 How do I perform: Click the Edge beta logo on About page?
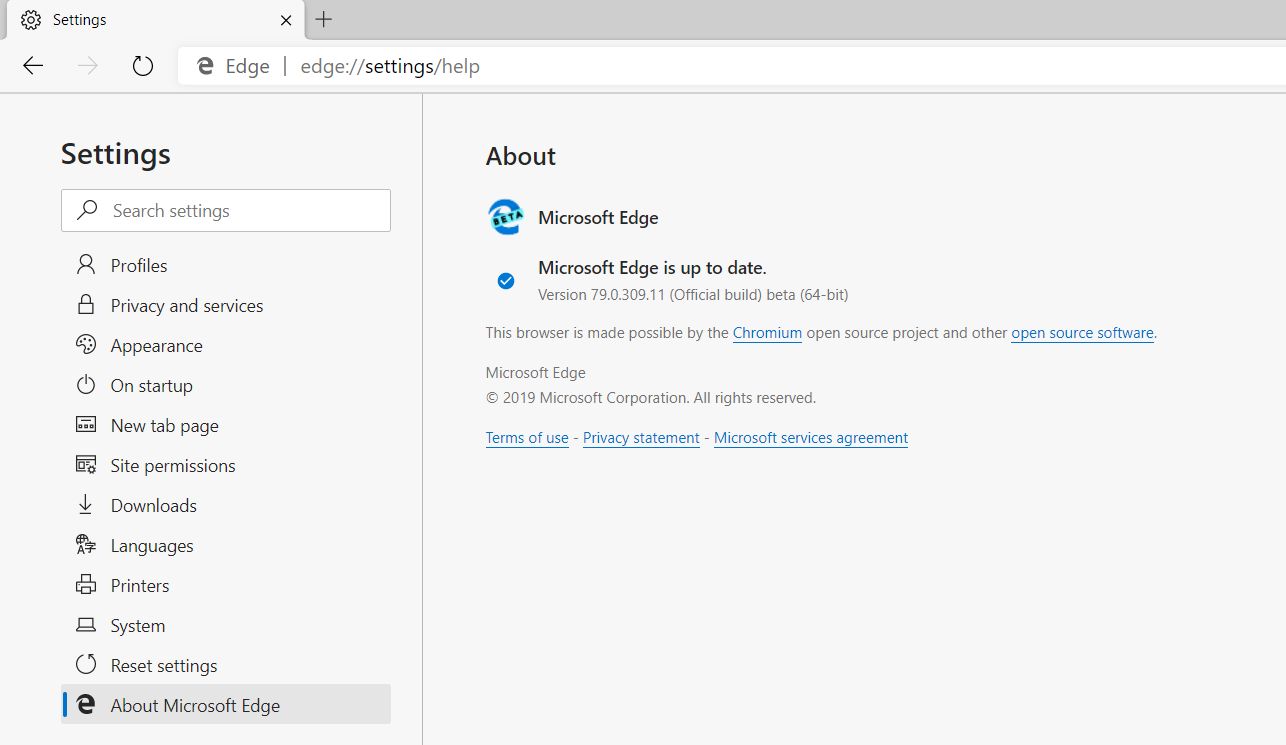click(x=505, y=217)
